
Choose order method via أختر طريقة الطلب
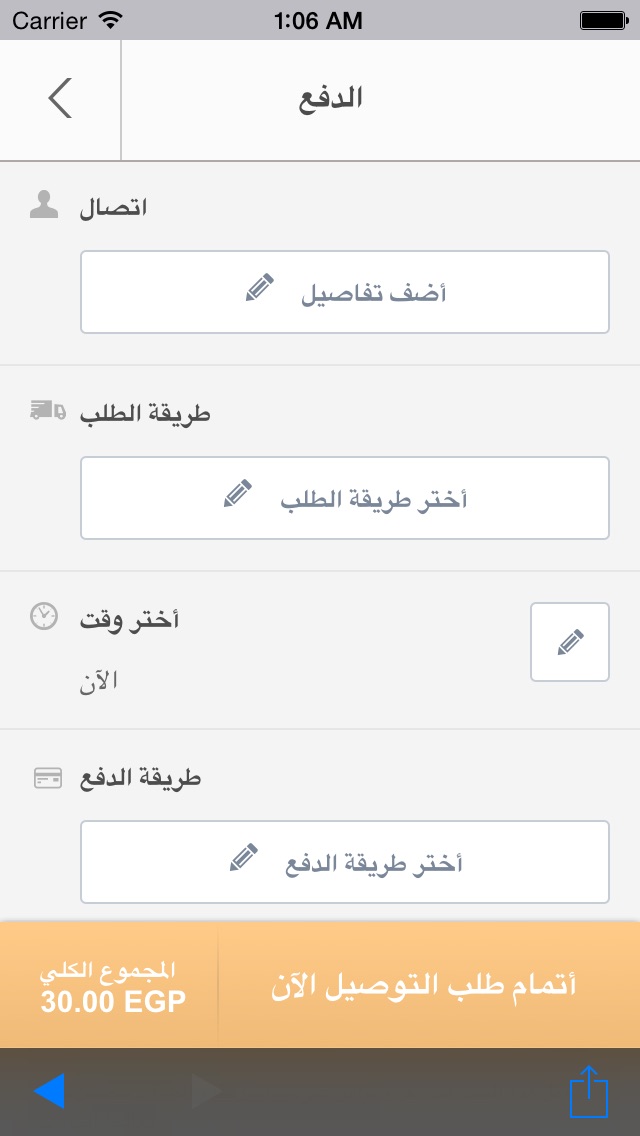[x=345, y=498]
